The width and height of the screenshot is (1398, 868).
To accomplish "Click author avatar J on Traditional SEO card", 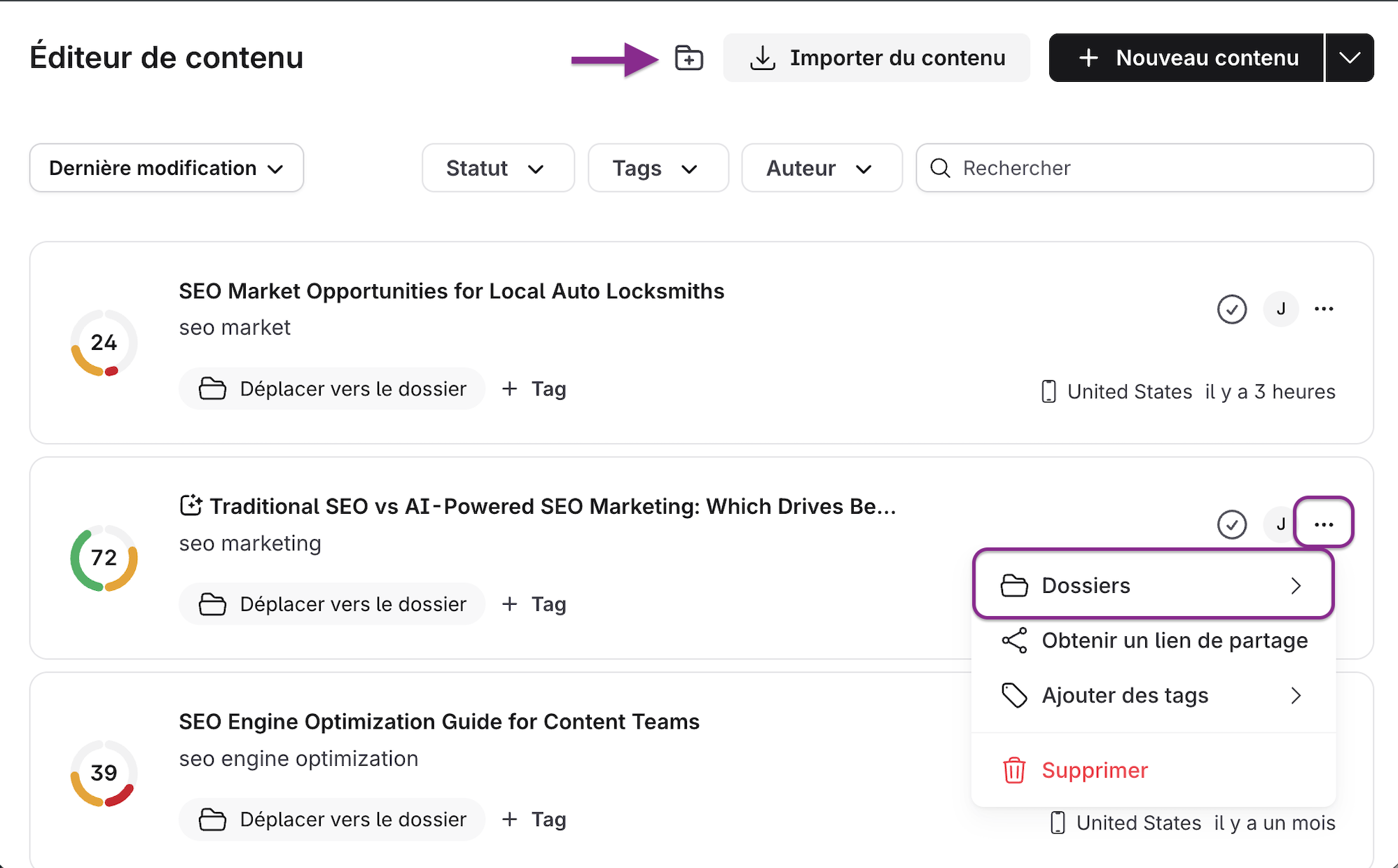I will (1280, 524).
